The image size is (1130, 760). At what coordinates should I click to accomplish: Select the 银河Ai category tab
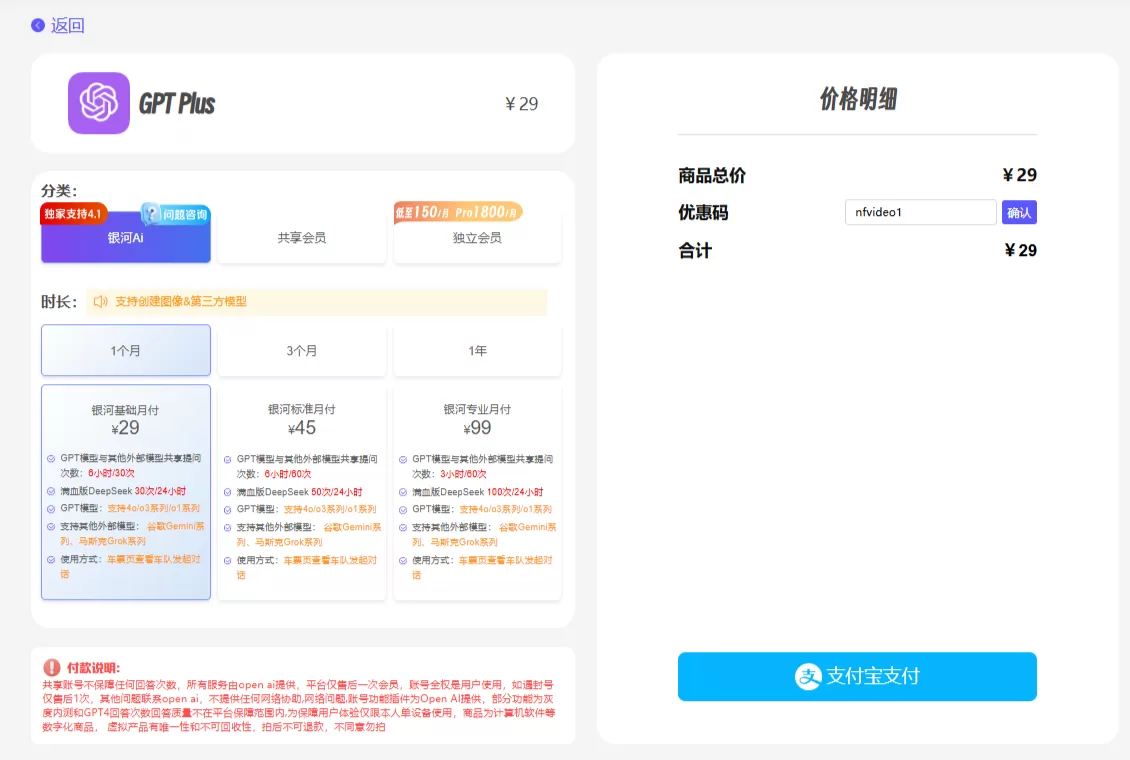125,237
